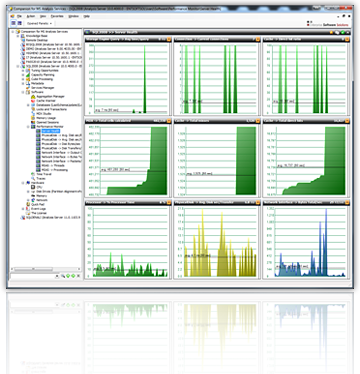Image resolution: width=360 pixels, height=374 pixels.
Task: Click orange button on Network Interface chart
Action: pos(347,202)
